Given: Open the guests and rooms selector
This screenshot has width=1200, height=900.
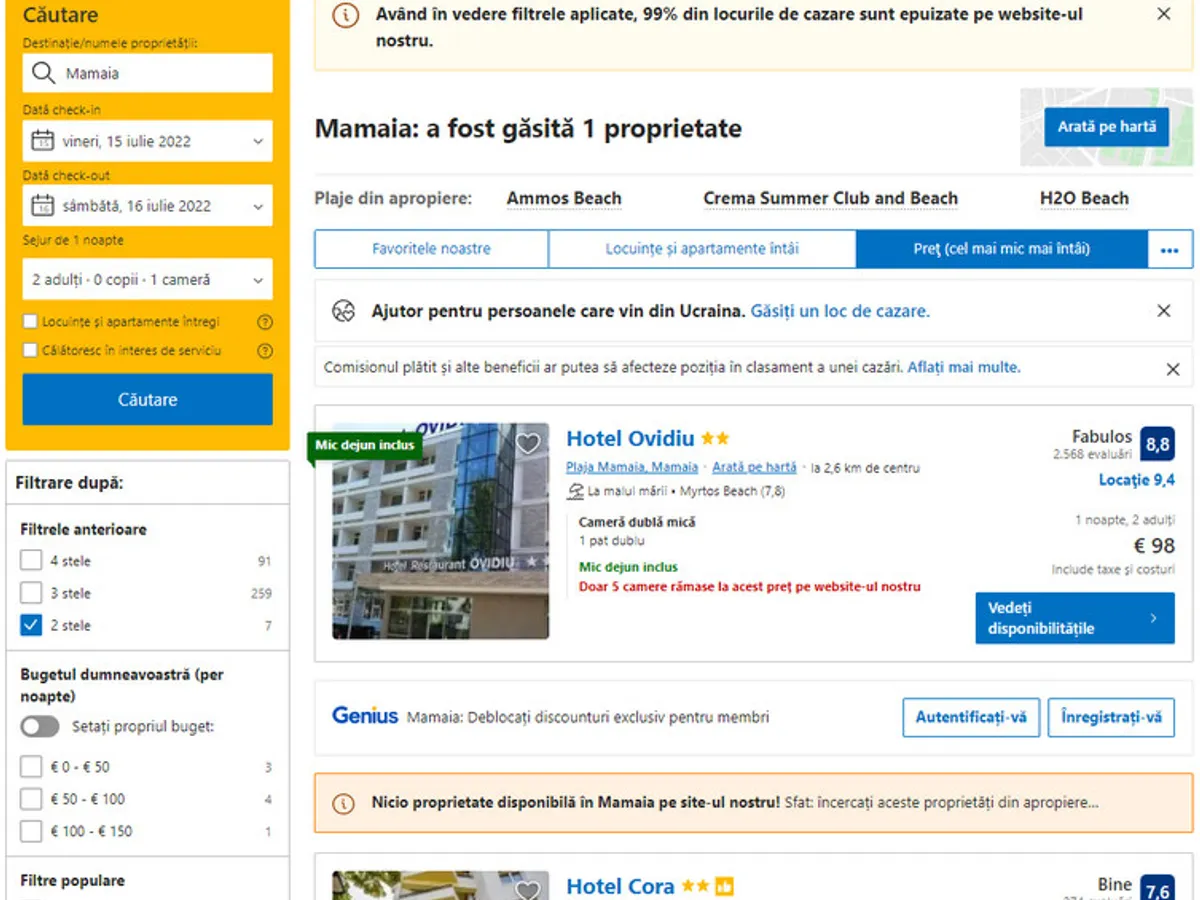Looking at the screenshot, I should click(148, 280).
